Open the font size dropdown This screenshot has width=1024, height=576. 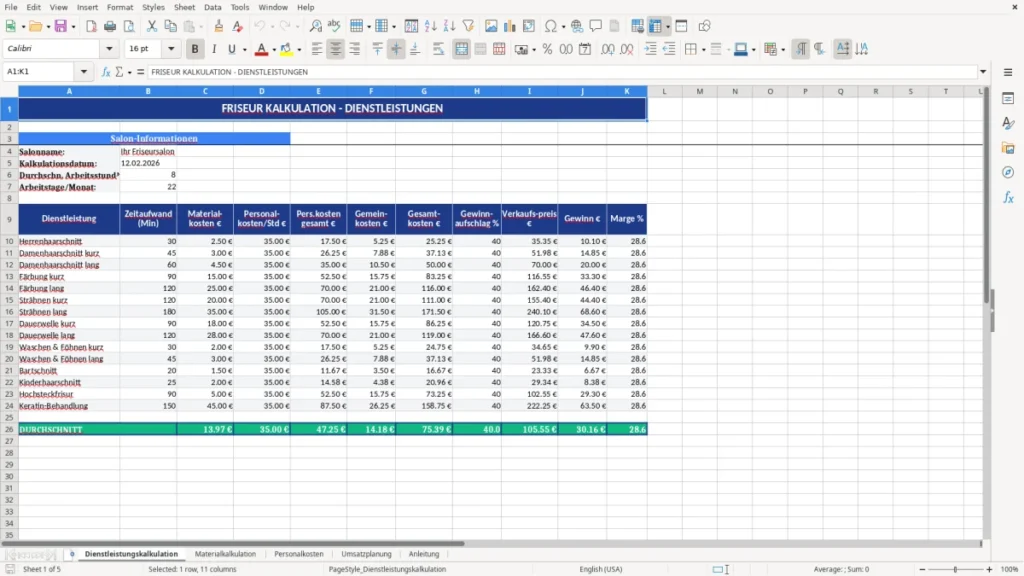pyautogui.click(x=171, y=48)
